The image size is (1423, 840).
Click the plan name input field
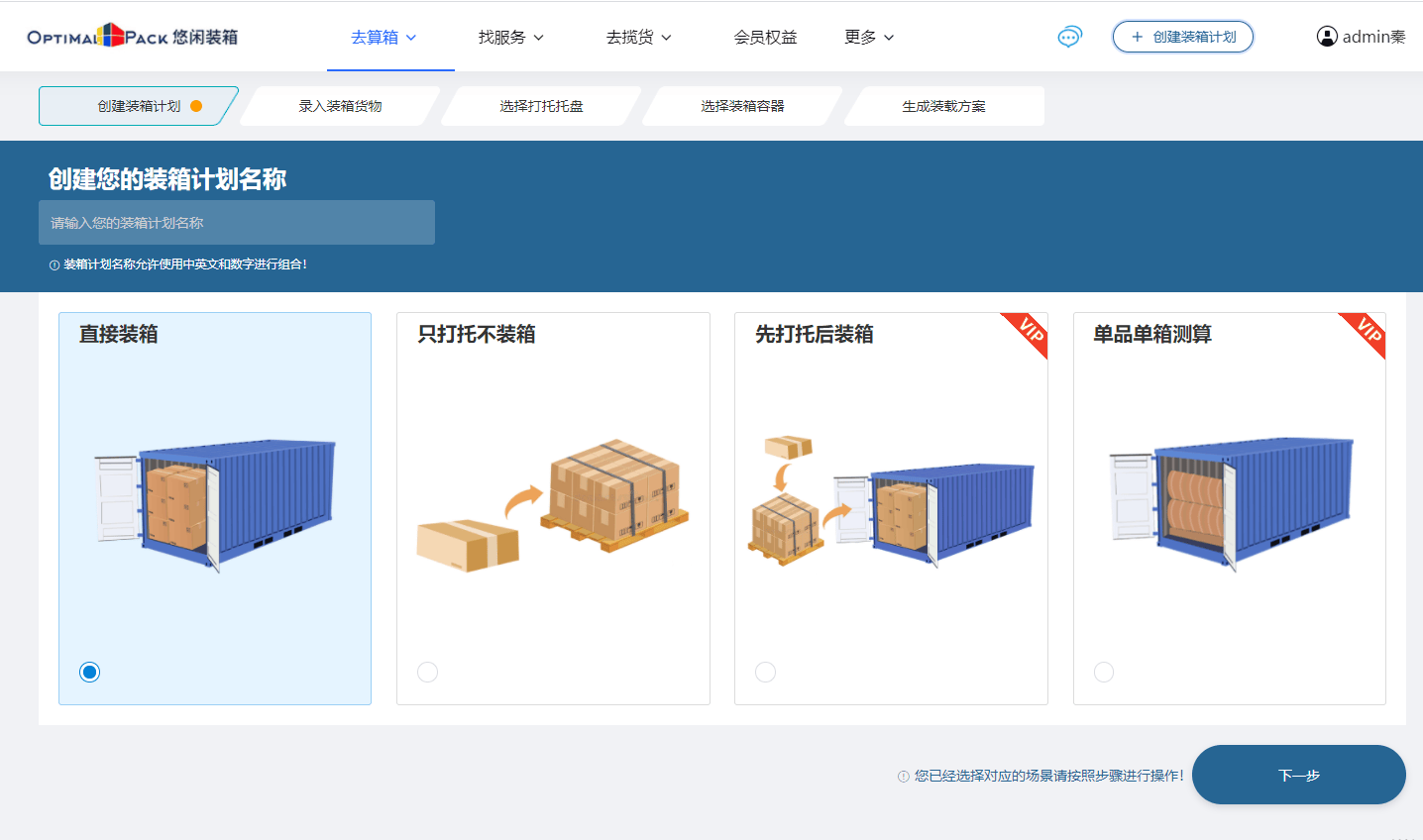pos(236,222)
